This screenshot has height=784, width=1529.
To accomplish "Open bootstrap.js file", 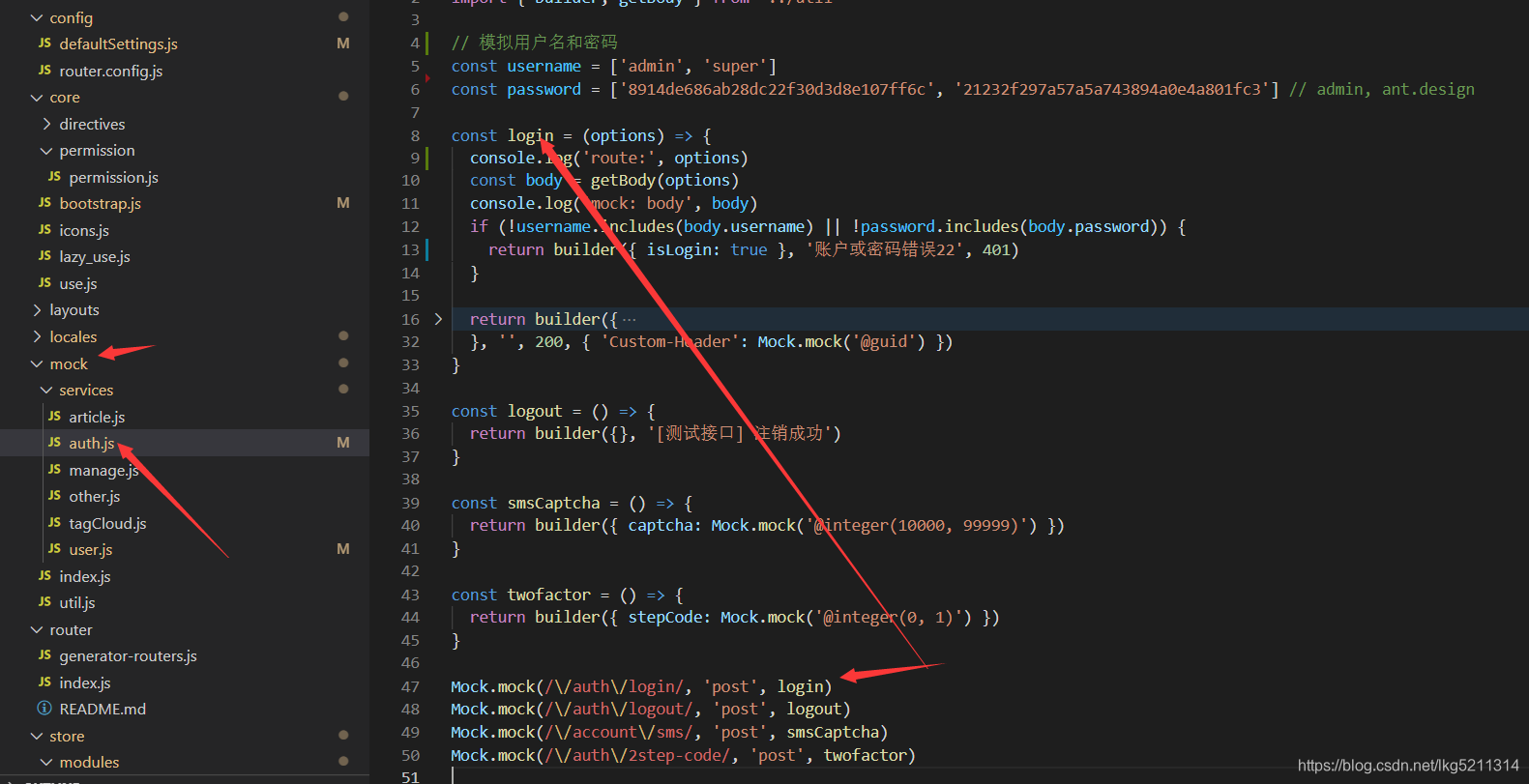I will point(100,203).
